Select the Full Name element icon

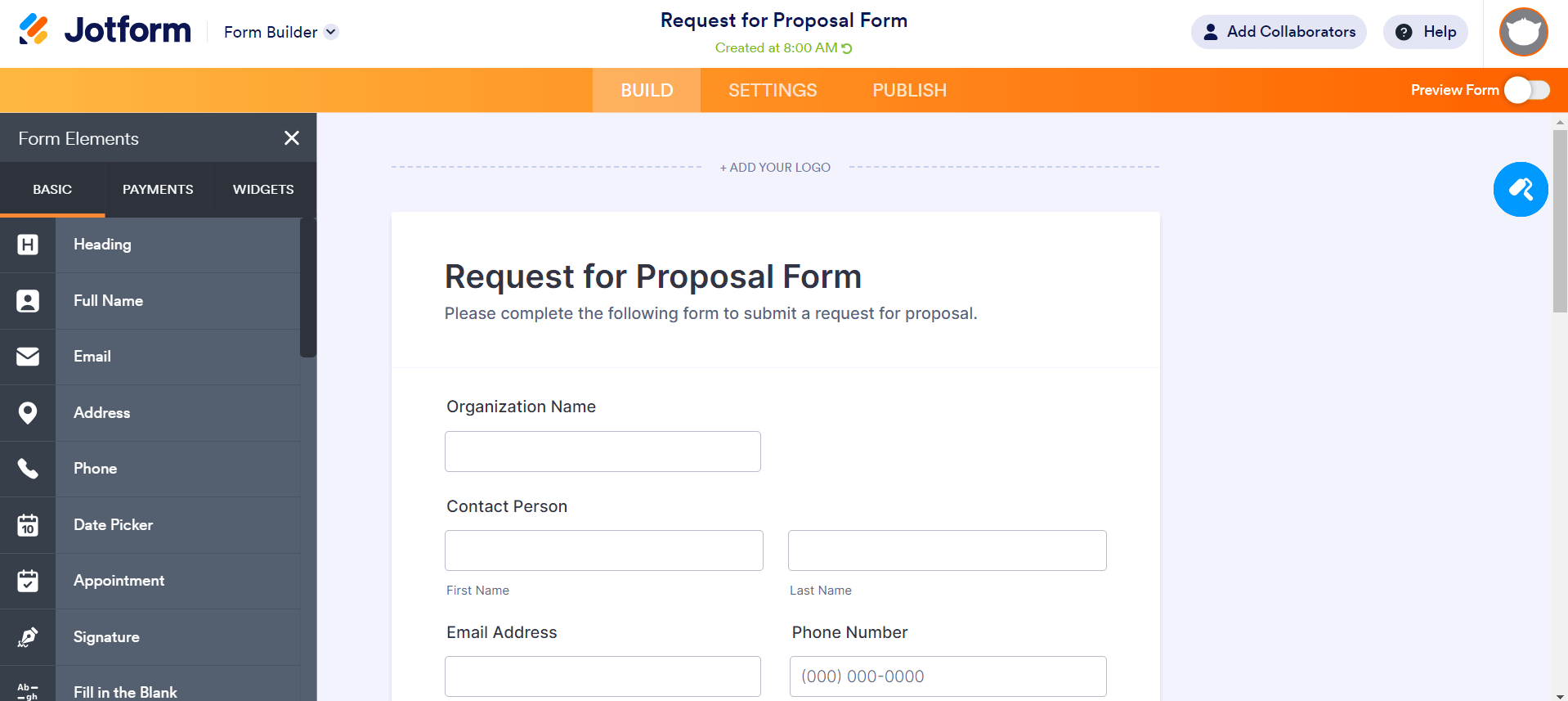pos(28,300)
